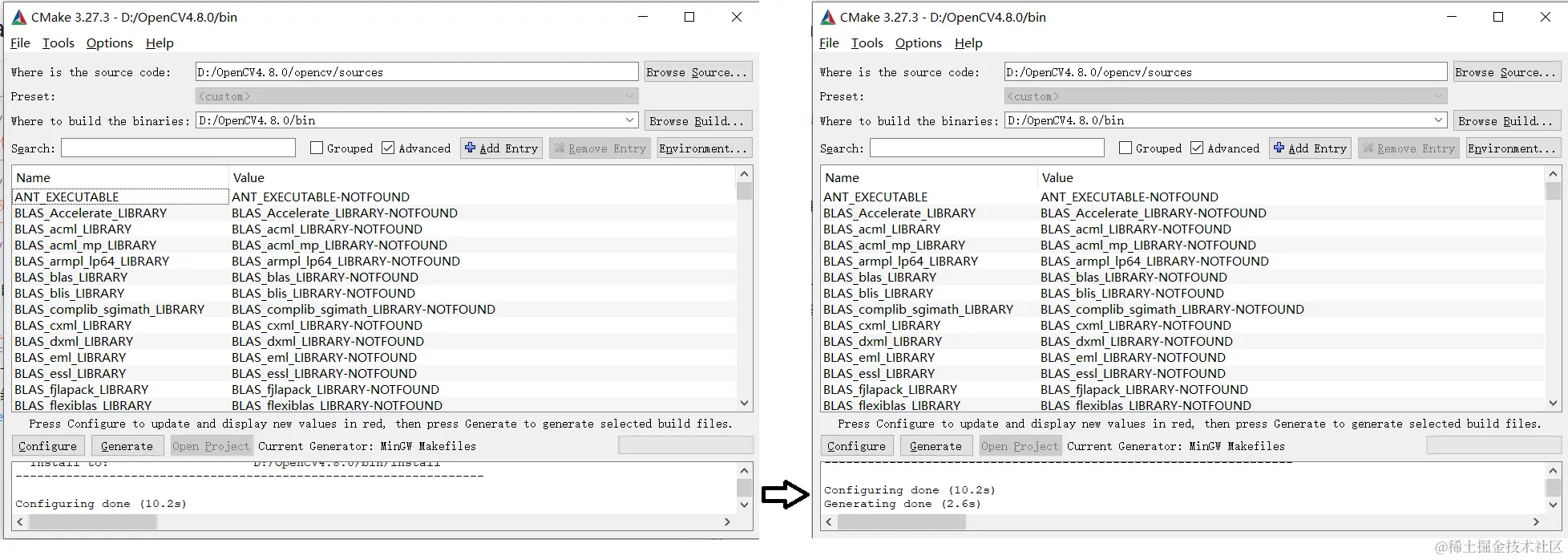Click Value column header in right window

click(1291, 178)
